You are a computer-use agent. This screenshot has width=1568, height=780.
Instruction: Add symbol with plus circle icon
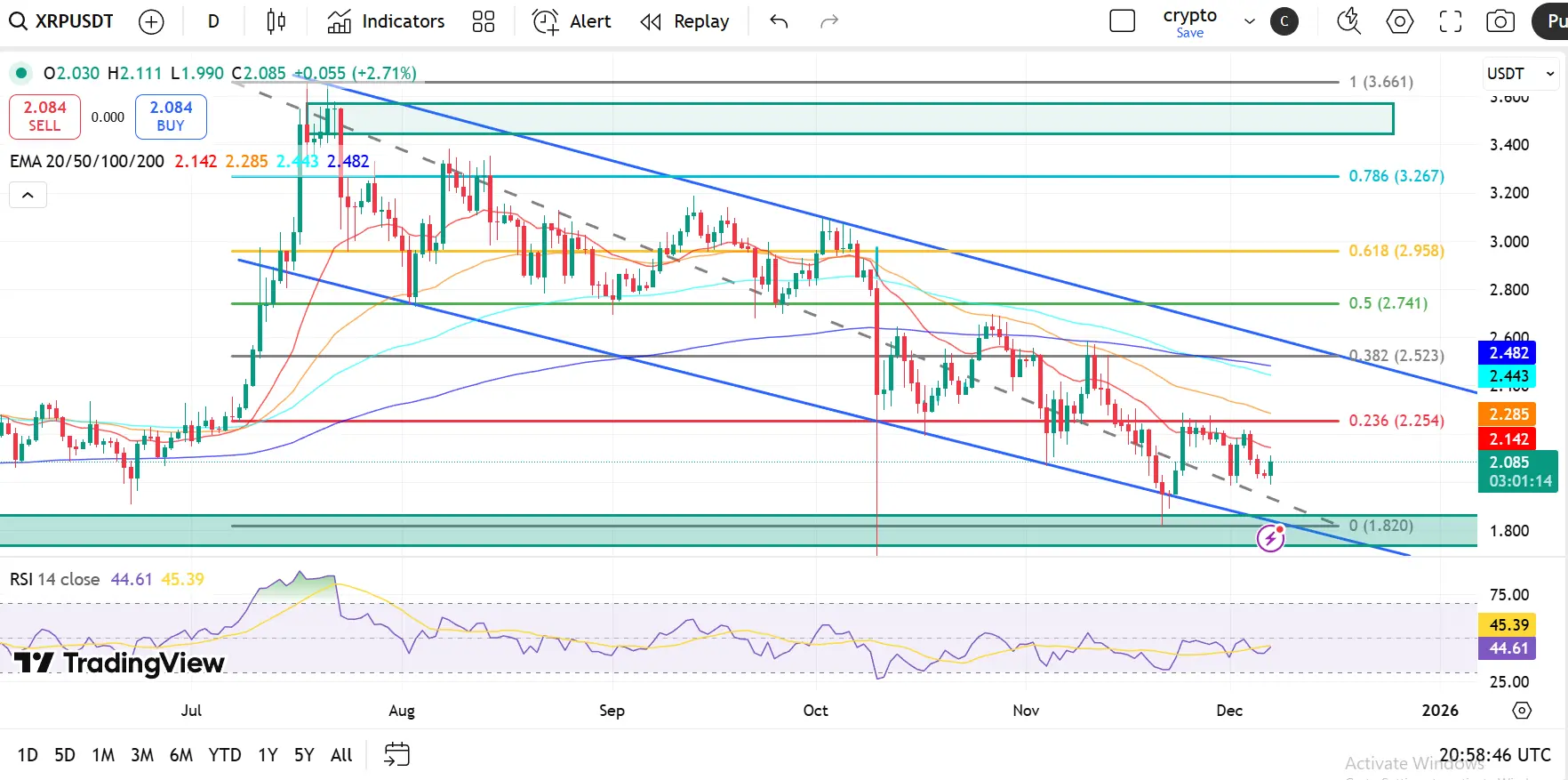[x=152, y=21]
